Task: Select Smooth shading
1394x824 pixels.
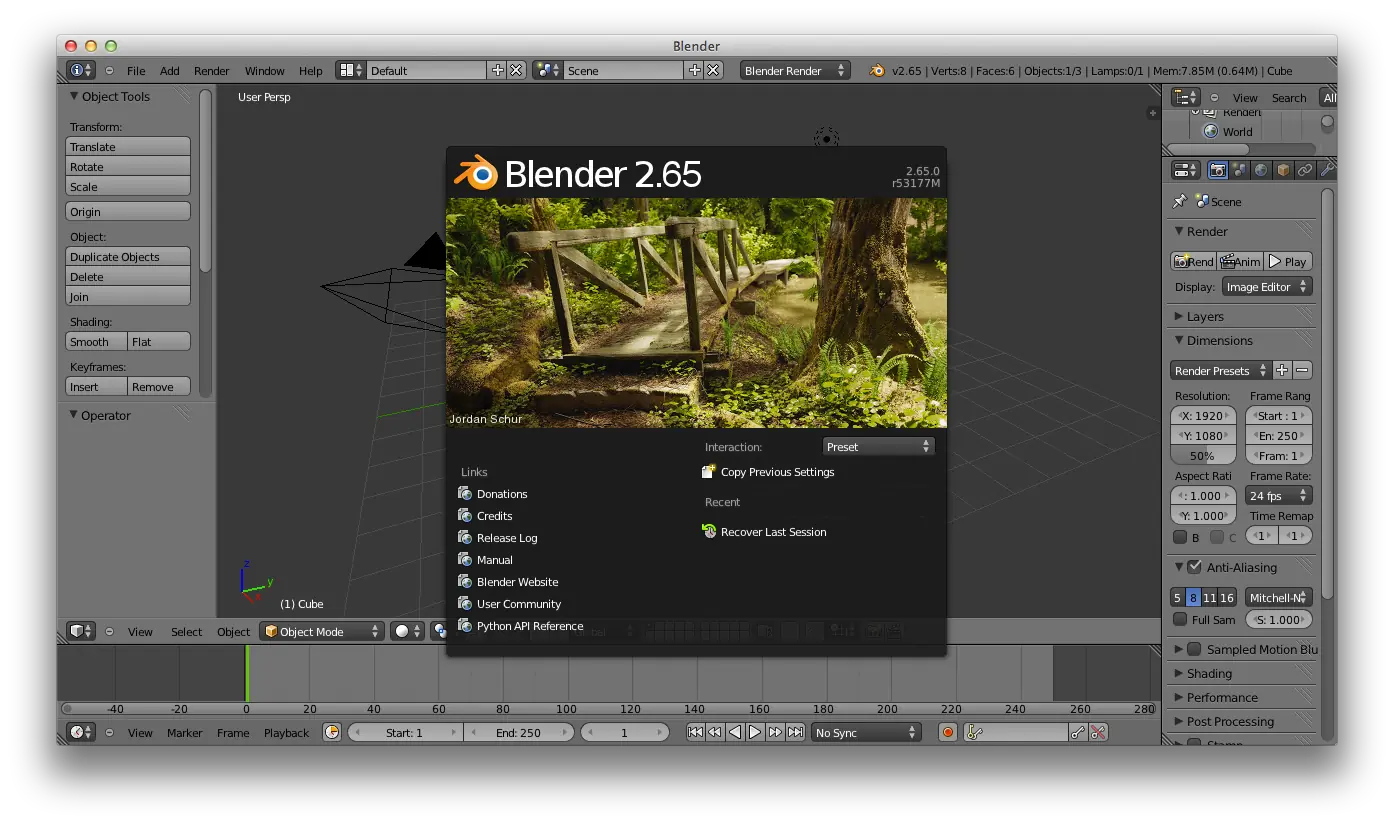Action: [97, 342]
